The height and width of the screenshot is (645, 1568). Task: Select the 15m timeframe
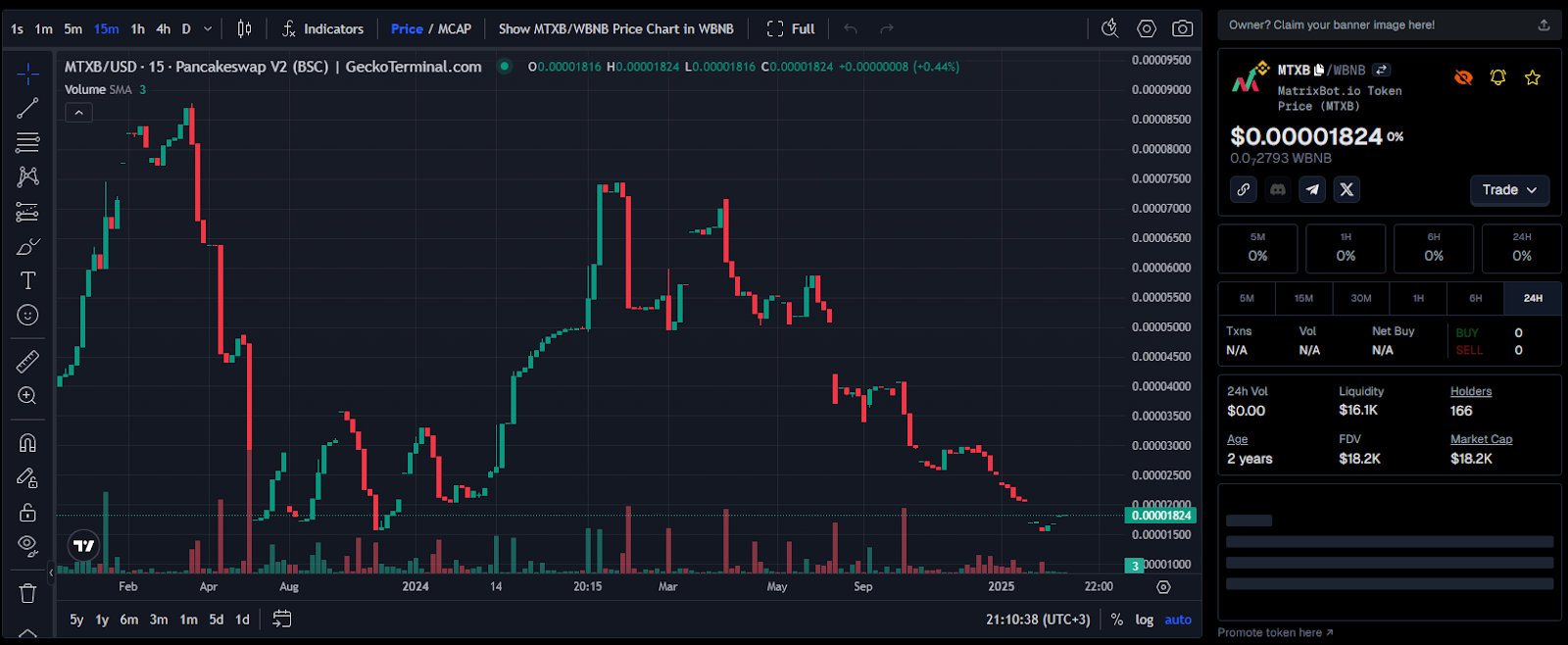pyautogui.click(x=107, y=29)
